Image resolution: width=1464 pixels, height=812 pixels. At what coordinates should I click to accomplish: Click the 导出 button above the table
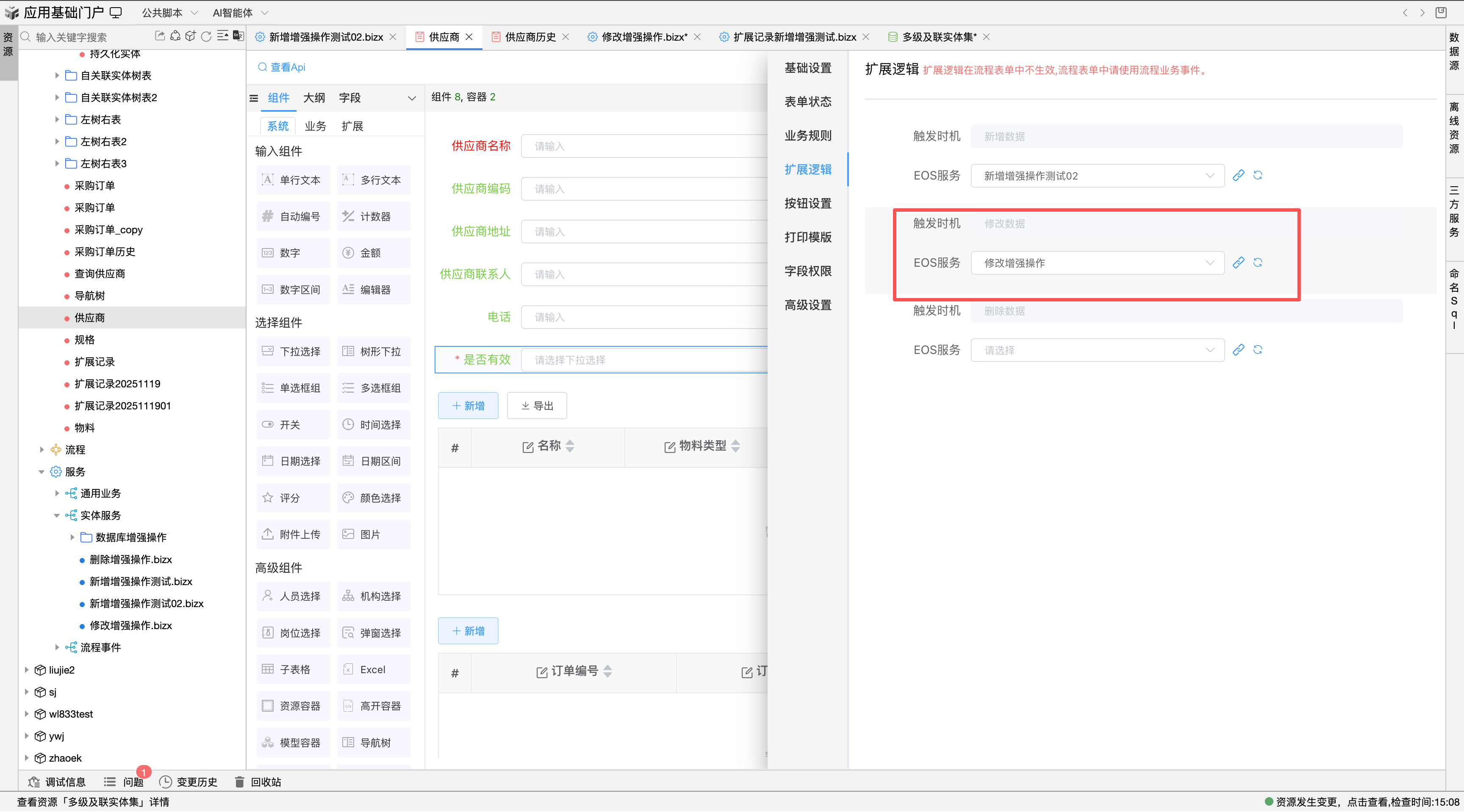coord(536,406)
